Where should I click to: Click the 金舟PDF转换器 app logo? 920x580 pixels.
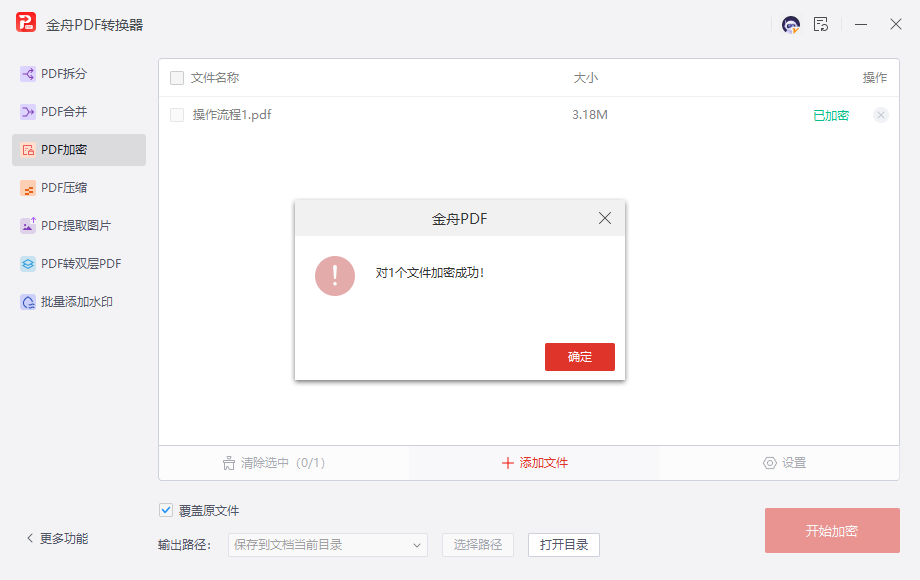point(26,22)
